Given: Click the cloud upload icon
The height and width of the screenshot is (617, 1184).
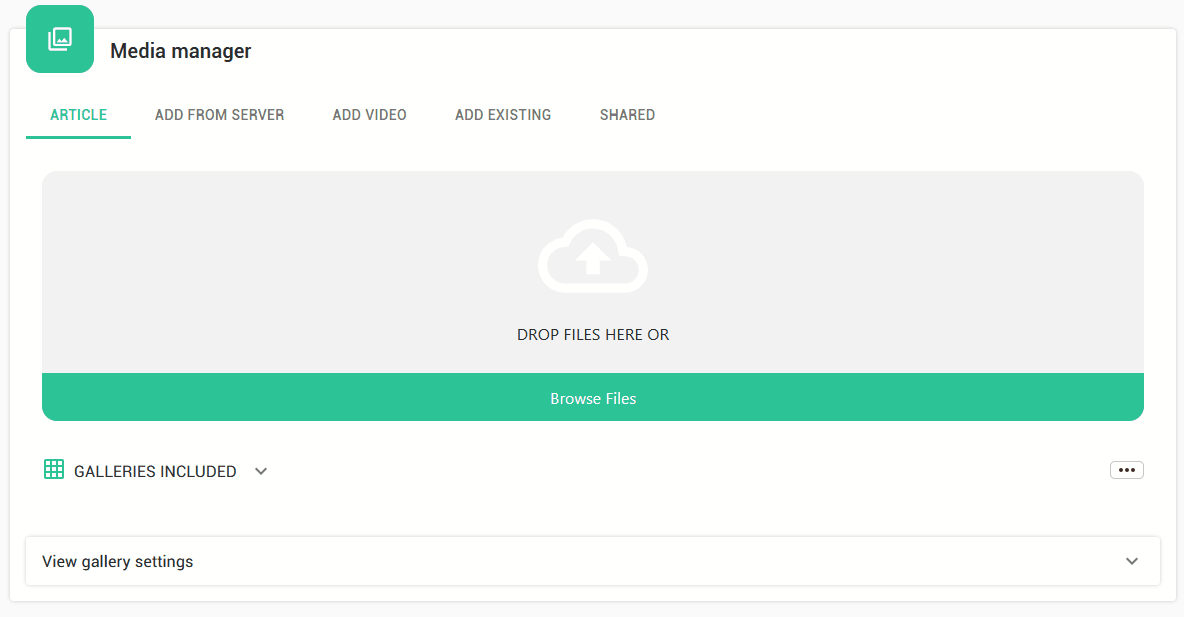Looking at the screenshot, I should [x=593, y=256].
